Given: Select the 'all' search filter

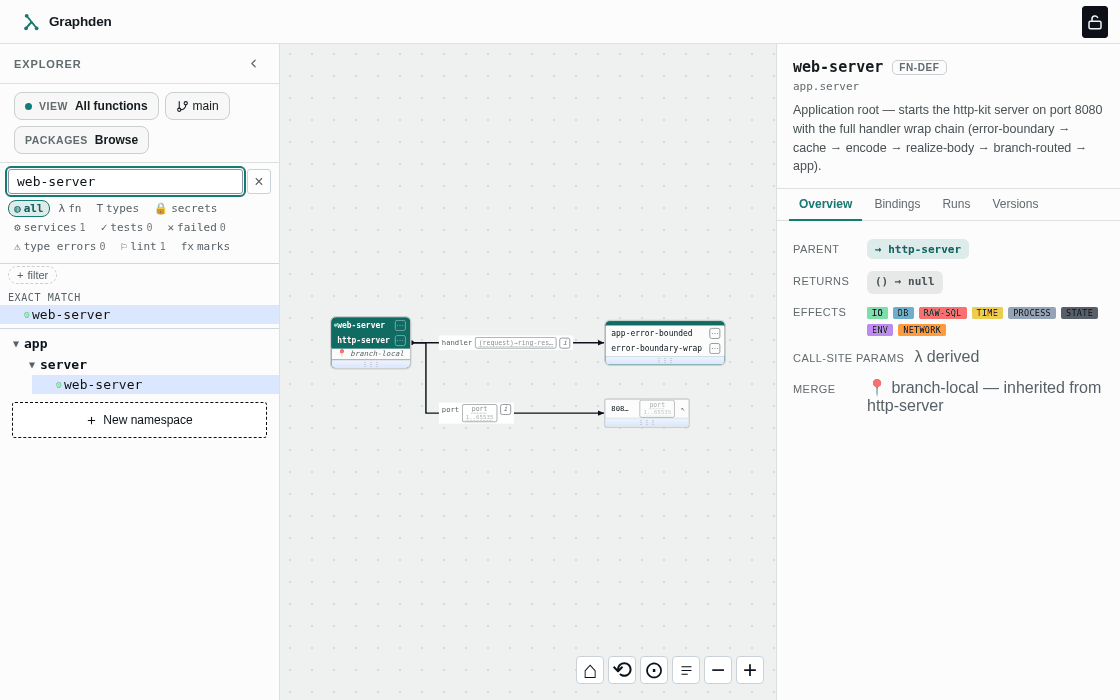Looking at the screenshot, I should [29, 208].
